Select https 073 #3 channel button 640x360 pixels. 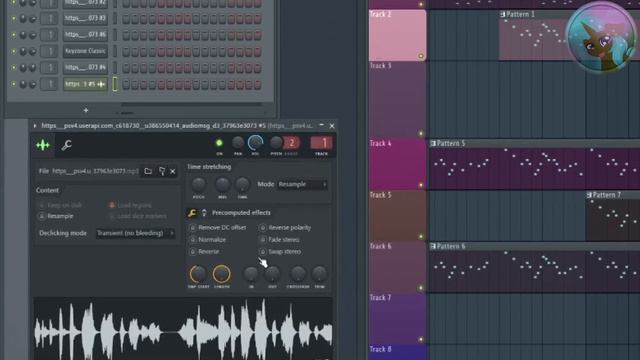click(85, 19)
